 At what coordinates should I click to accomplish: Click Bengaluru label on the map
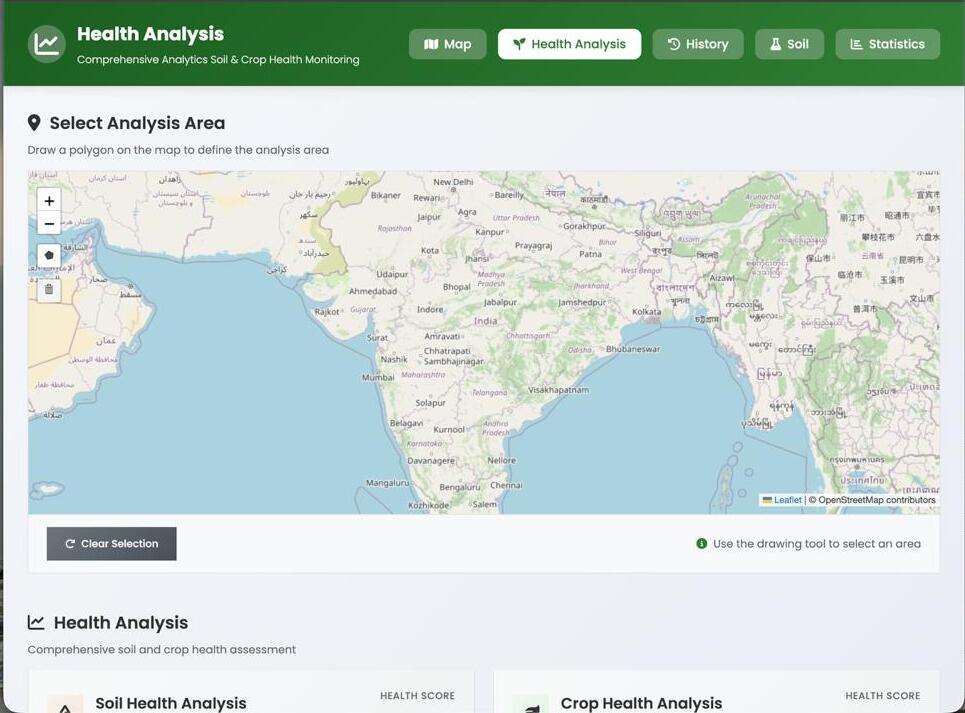(459, 487)
